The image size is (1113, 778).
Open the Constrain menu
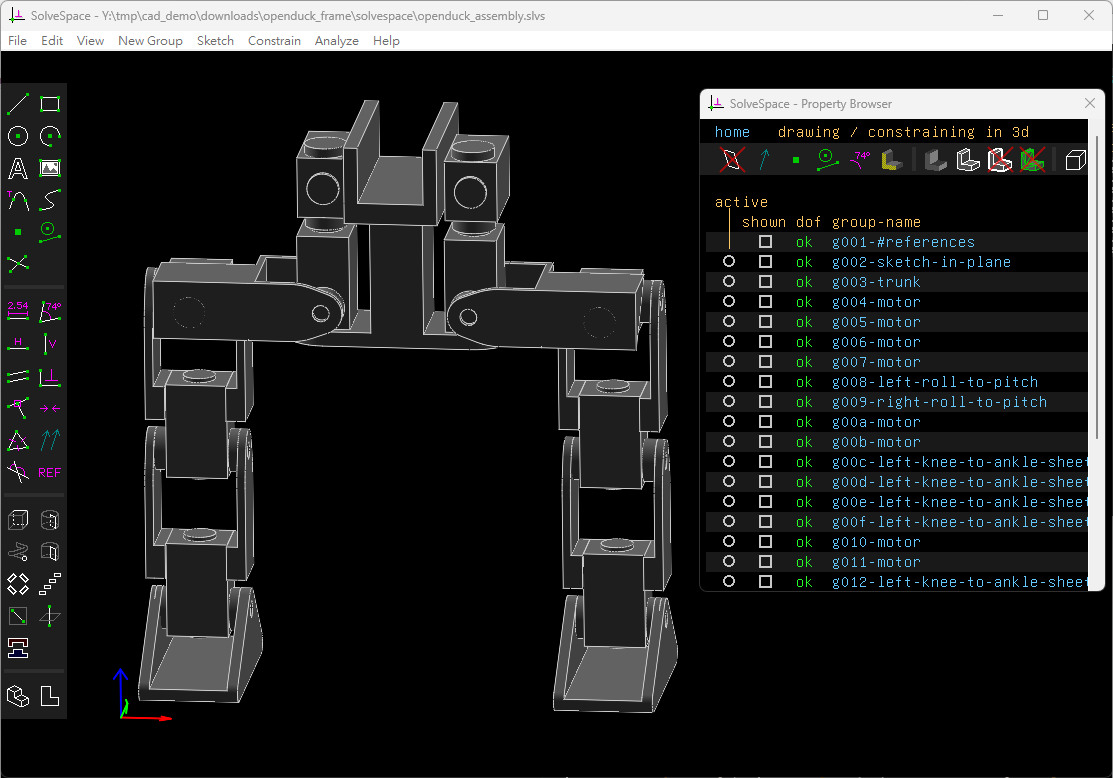pos(274,41)
